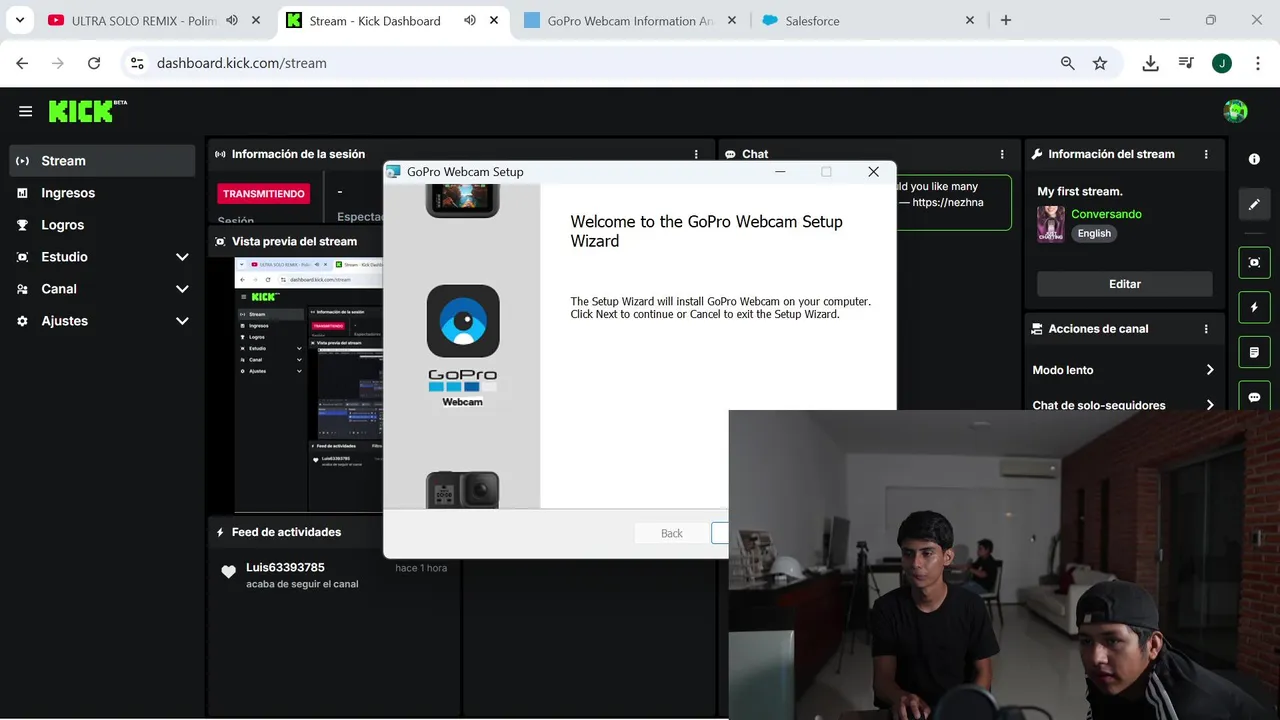The height and width of the screenshot is (720, 1280).
Task: Open Logros in the Kick sidebar
Action: click(x=102, y=225)
